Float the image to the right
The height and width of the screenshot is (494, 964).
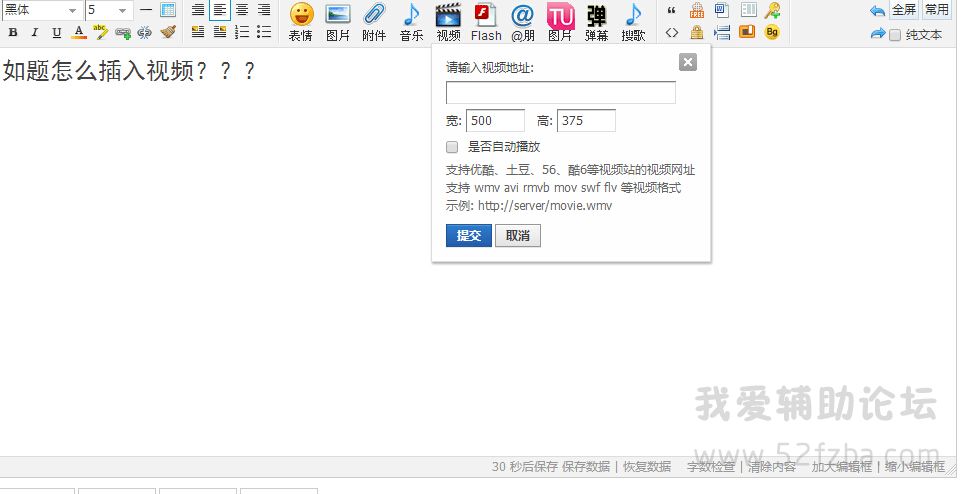[219, 32]
